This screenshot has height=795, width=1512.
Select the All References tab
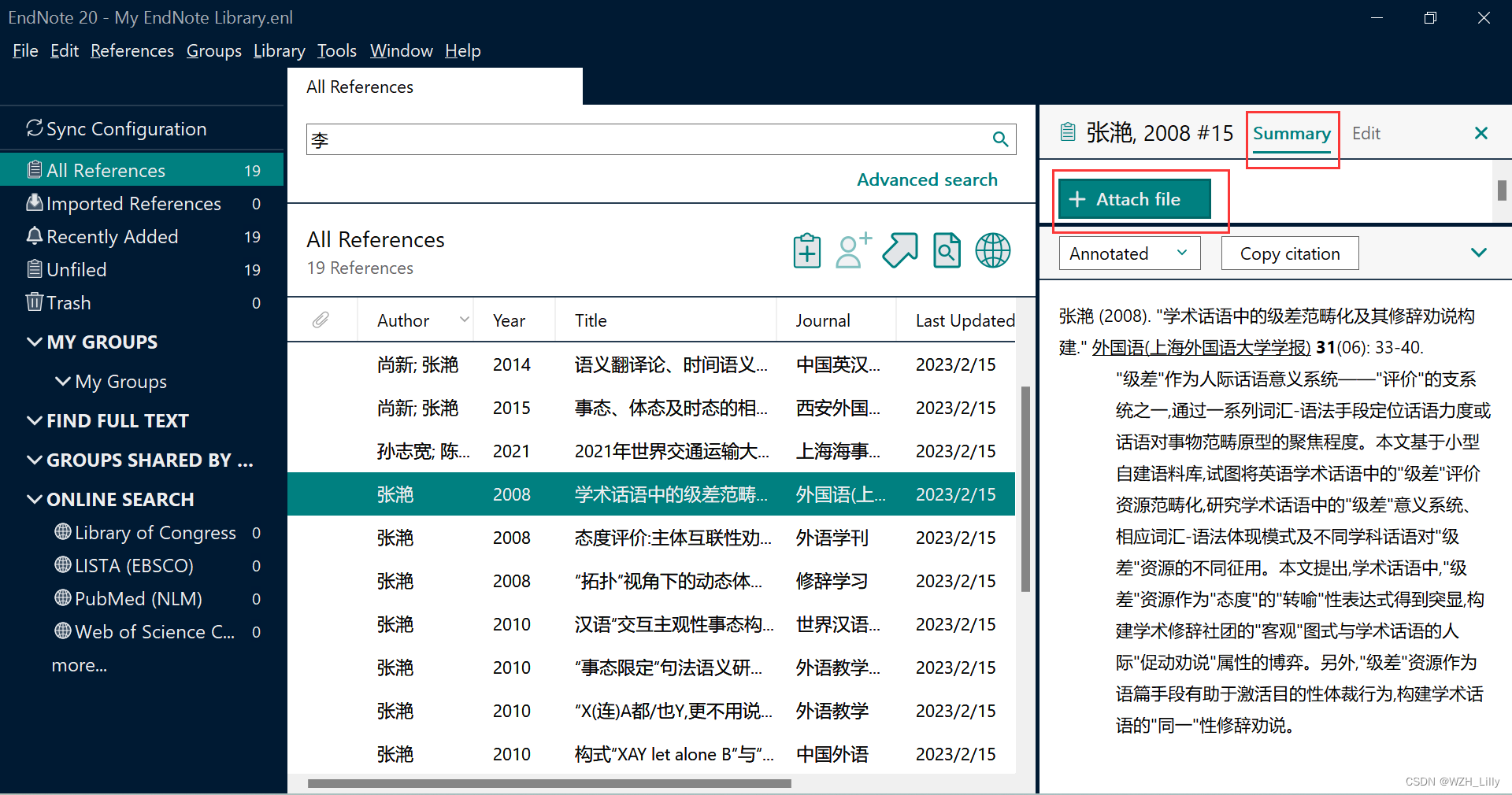[x=435, y=87]
